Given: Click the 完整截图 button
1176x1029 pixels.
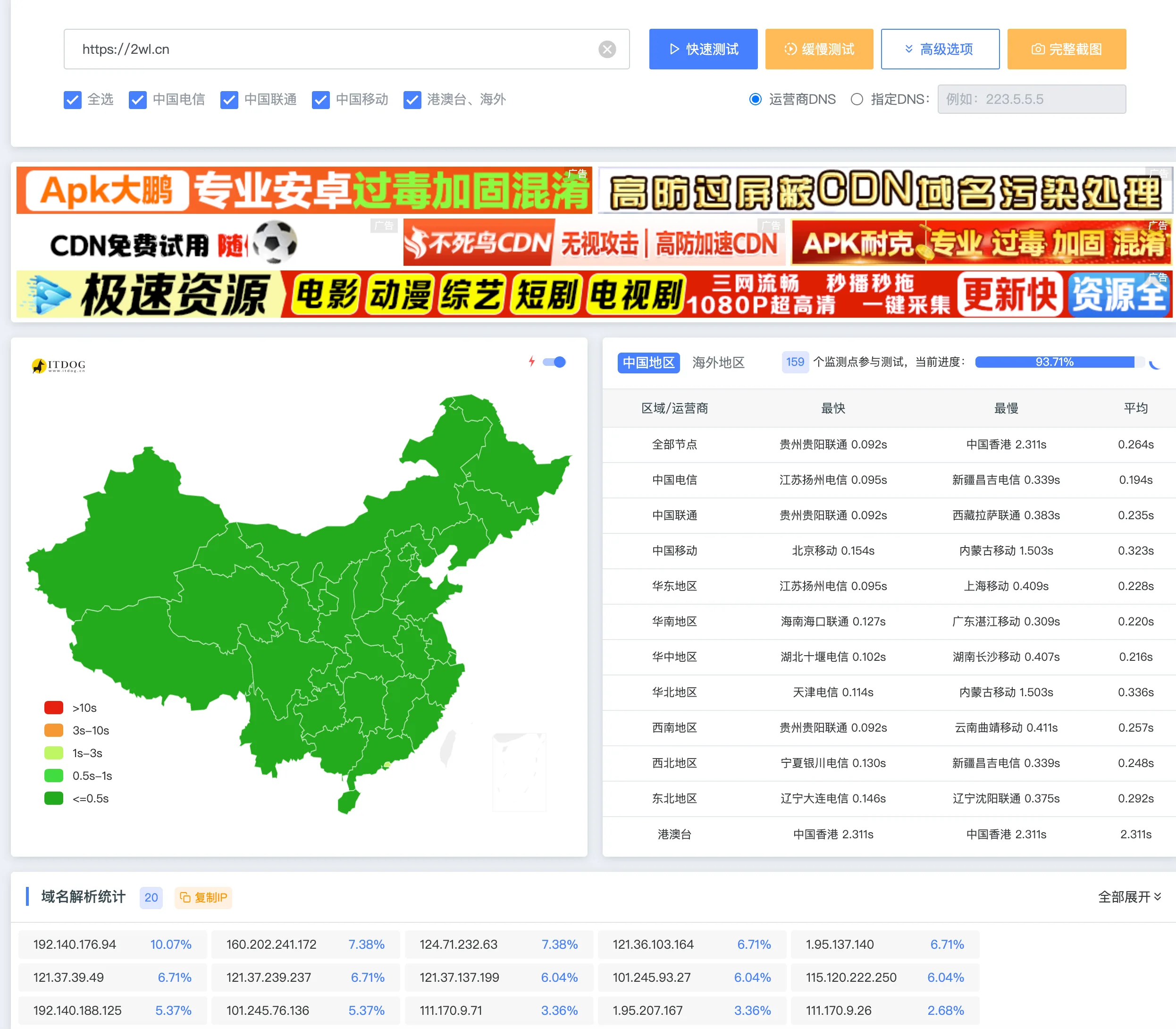Looking at the screenshot, I should [x=1067, y=50].
